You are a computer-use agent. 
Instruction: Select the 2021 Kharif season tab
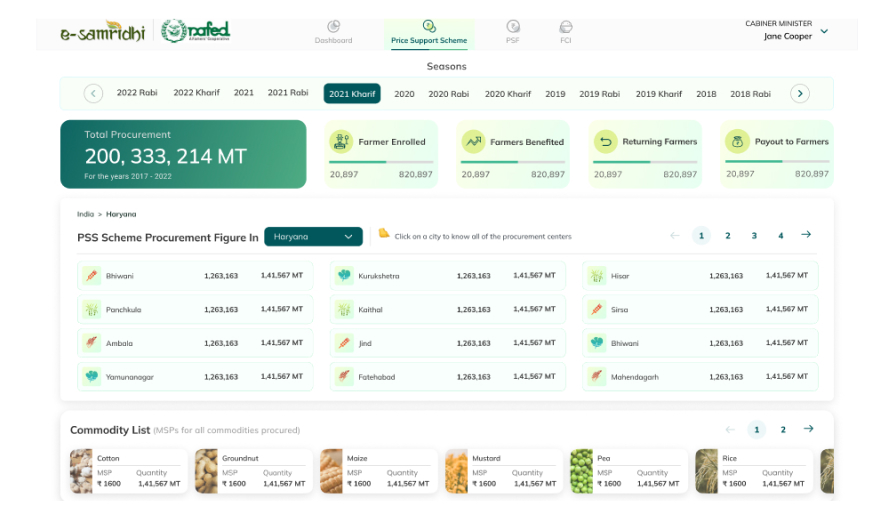coord(352,94)
